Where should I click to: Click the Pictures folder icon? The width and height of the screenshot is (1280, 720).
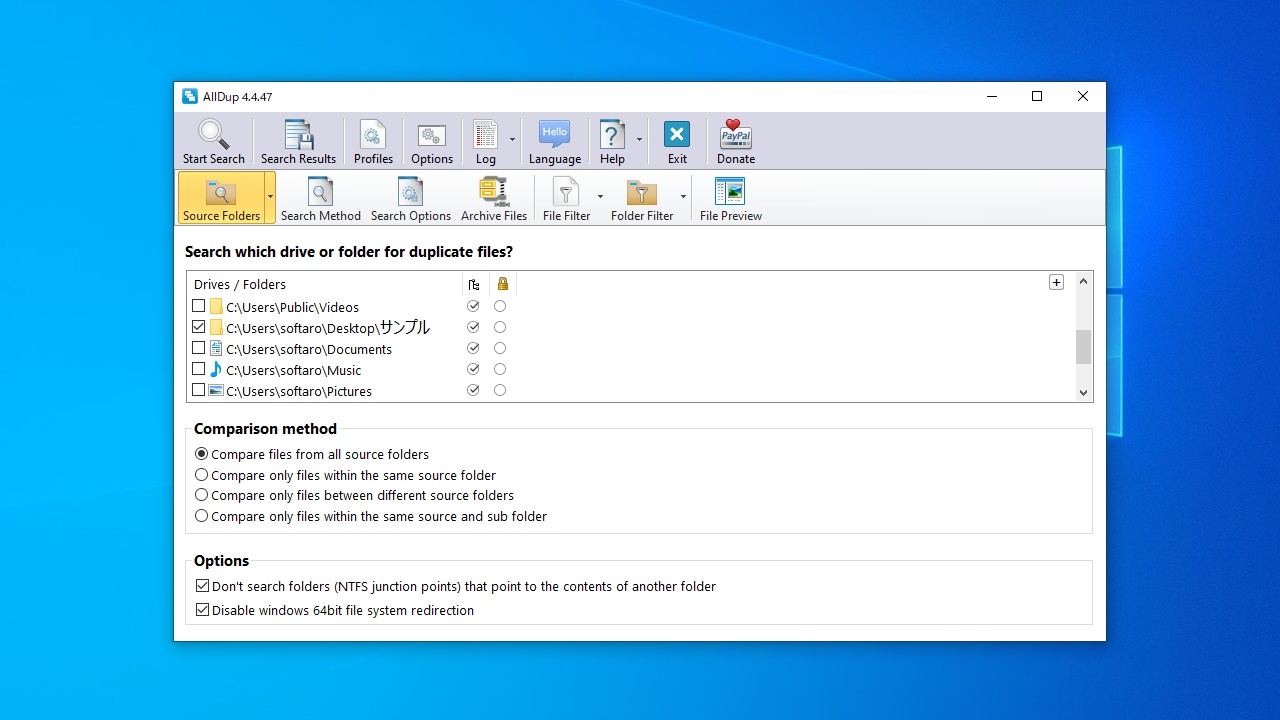[216, 390]
